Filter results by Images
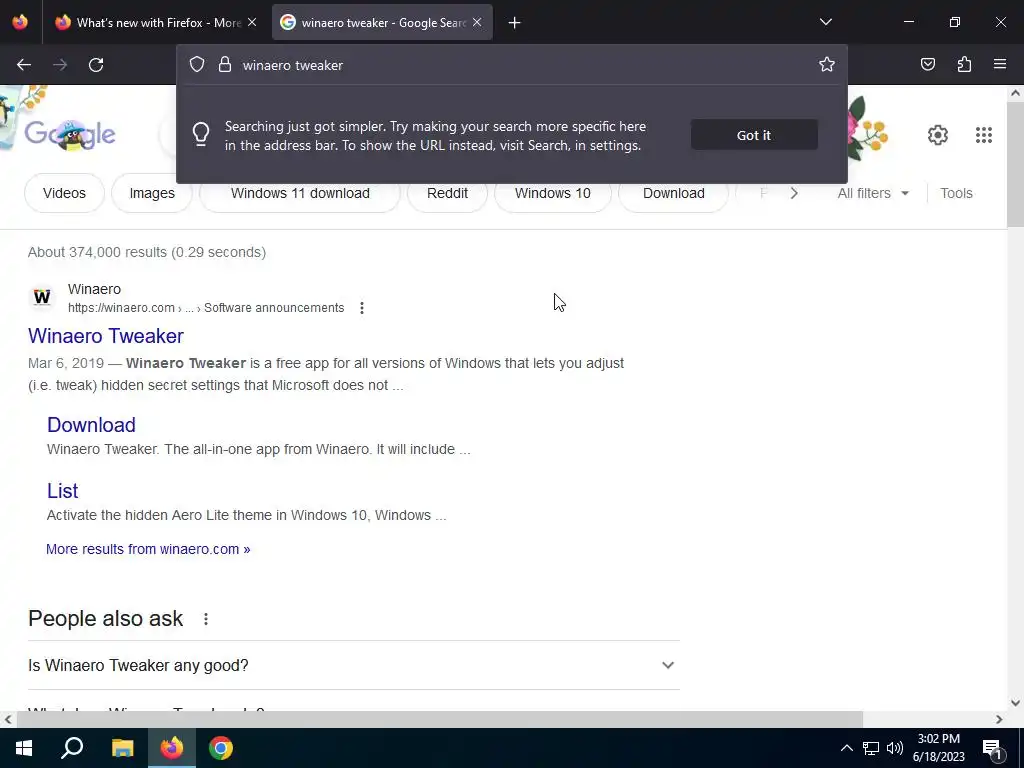The width and height of the screenshot is (1024, 768). point(152,193)
